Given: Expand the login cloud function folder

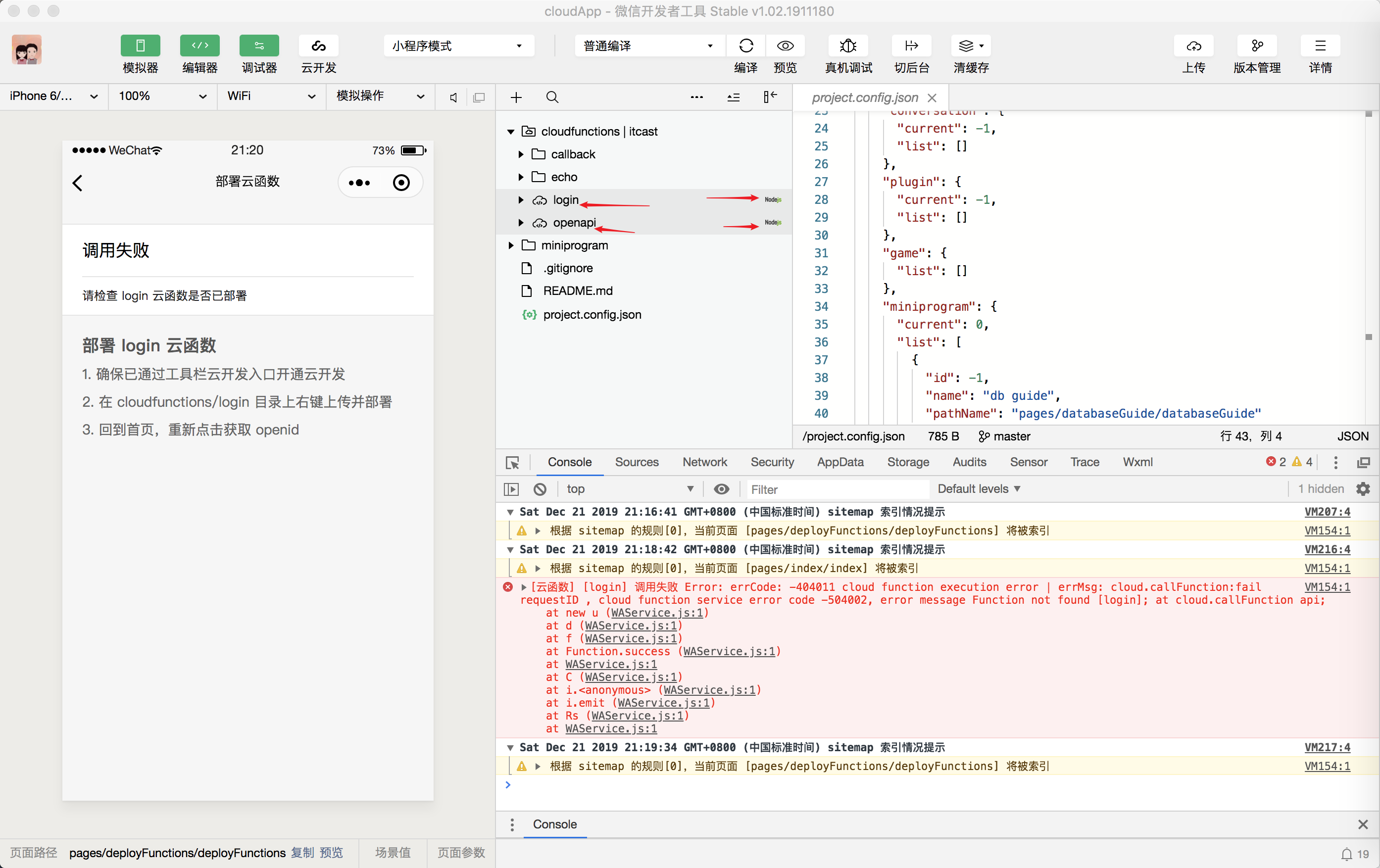Looking at the screenshot, I should [x=520, y=200].
